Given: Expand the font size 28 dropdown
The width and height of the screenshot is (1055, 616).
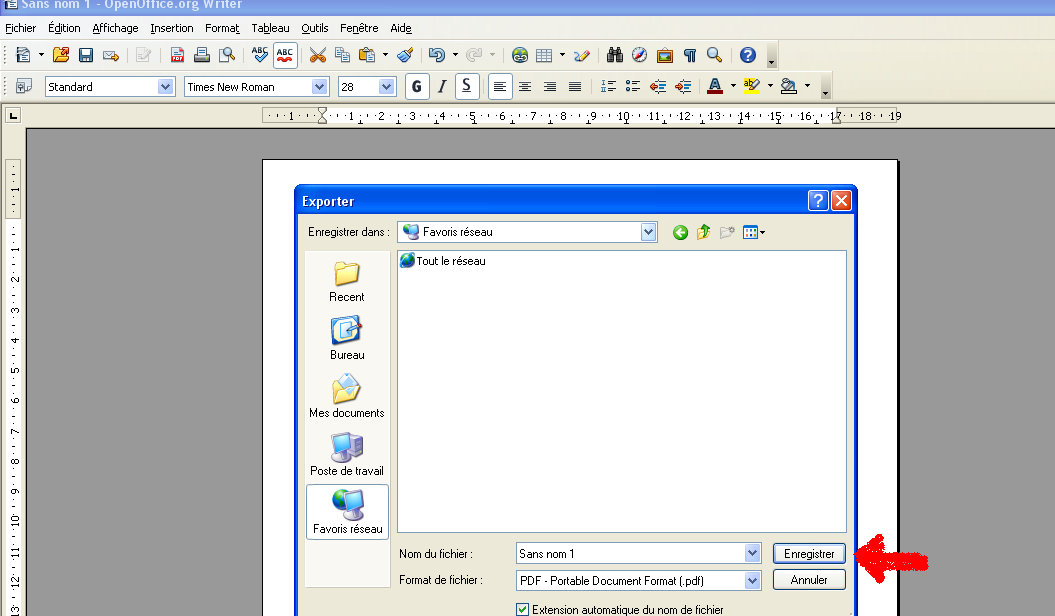Looking at the screenshot, I should [x=386, y=87].
